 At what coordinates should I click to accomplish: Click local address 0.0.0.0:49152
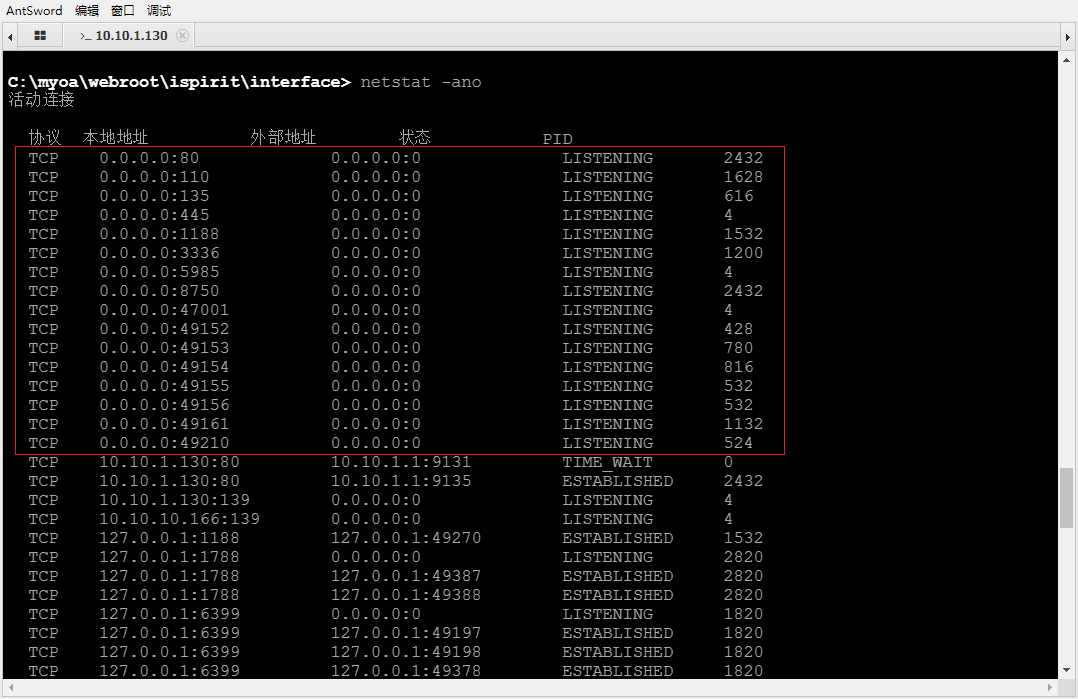point(164,329)
